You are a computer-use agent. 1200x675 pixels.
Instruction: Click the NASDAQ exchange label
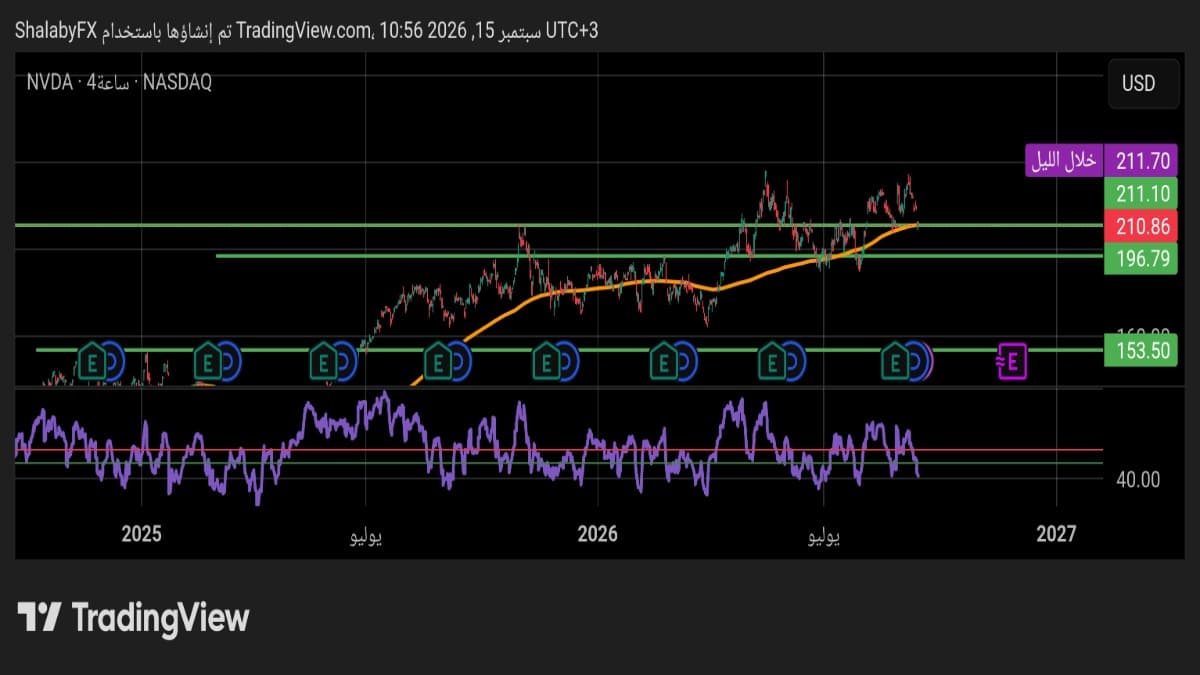pos(177,83)
